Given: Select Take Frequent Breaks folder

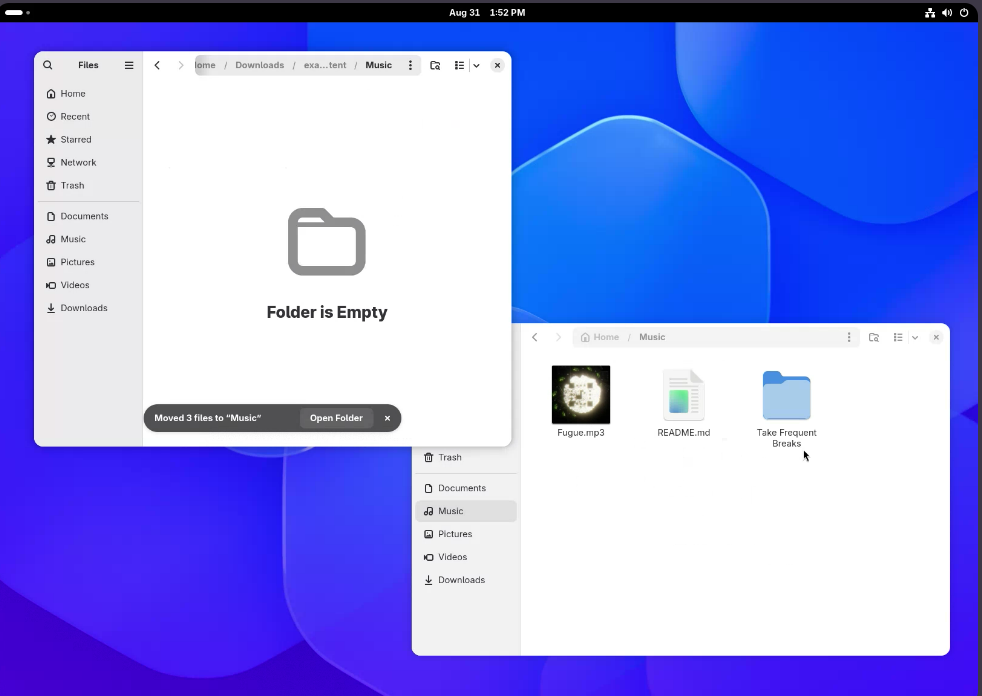Looking at the screenshot, I should click(x=787, y=408).
